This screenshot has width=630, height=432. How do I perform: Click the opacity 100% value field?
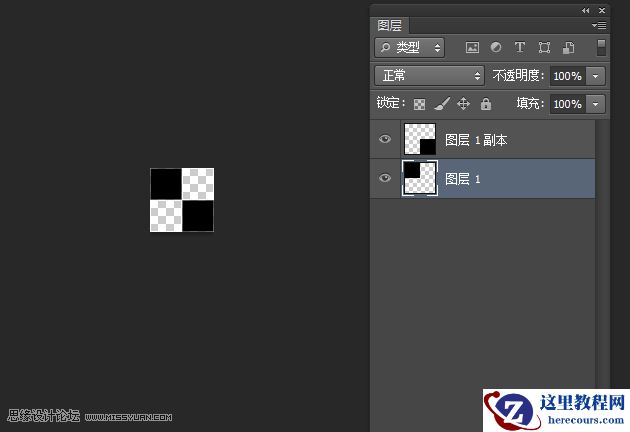[x=568, y=76]
